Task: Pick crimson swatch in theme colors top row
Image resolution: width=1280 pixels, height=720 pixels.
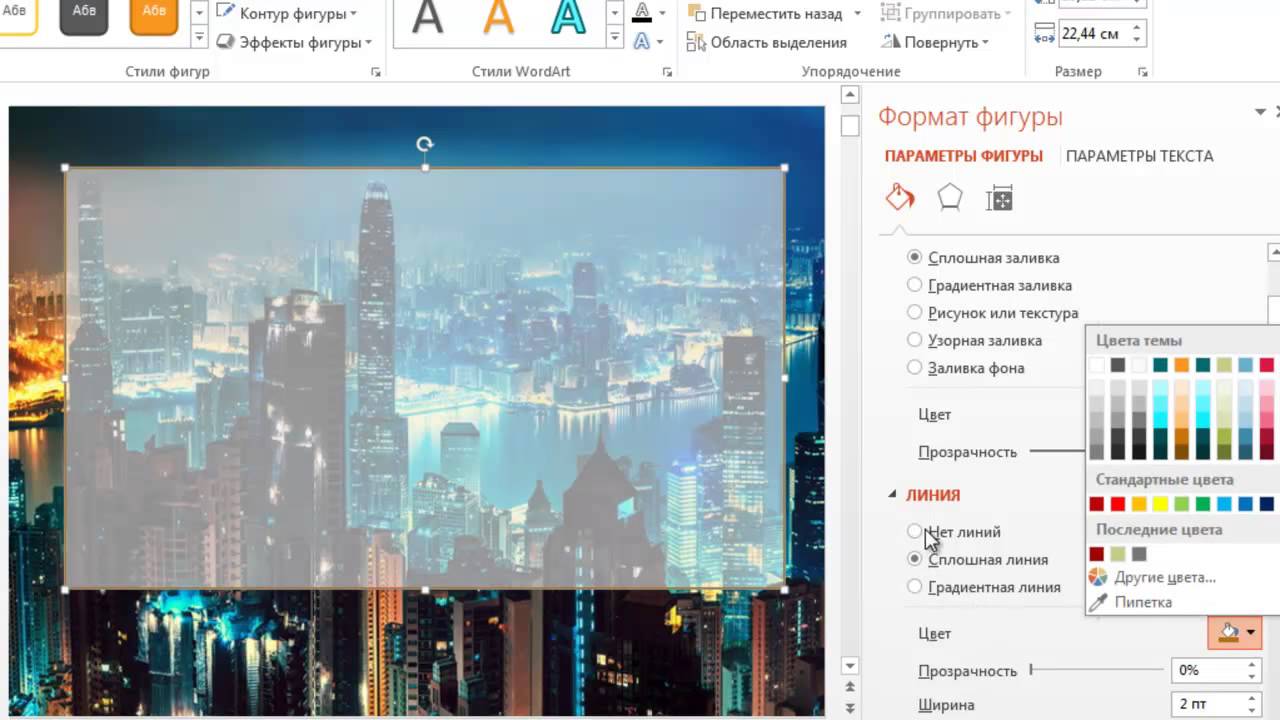Action: pos(1267,365)
